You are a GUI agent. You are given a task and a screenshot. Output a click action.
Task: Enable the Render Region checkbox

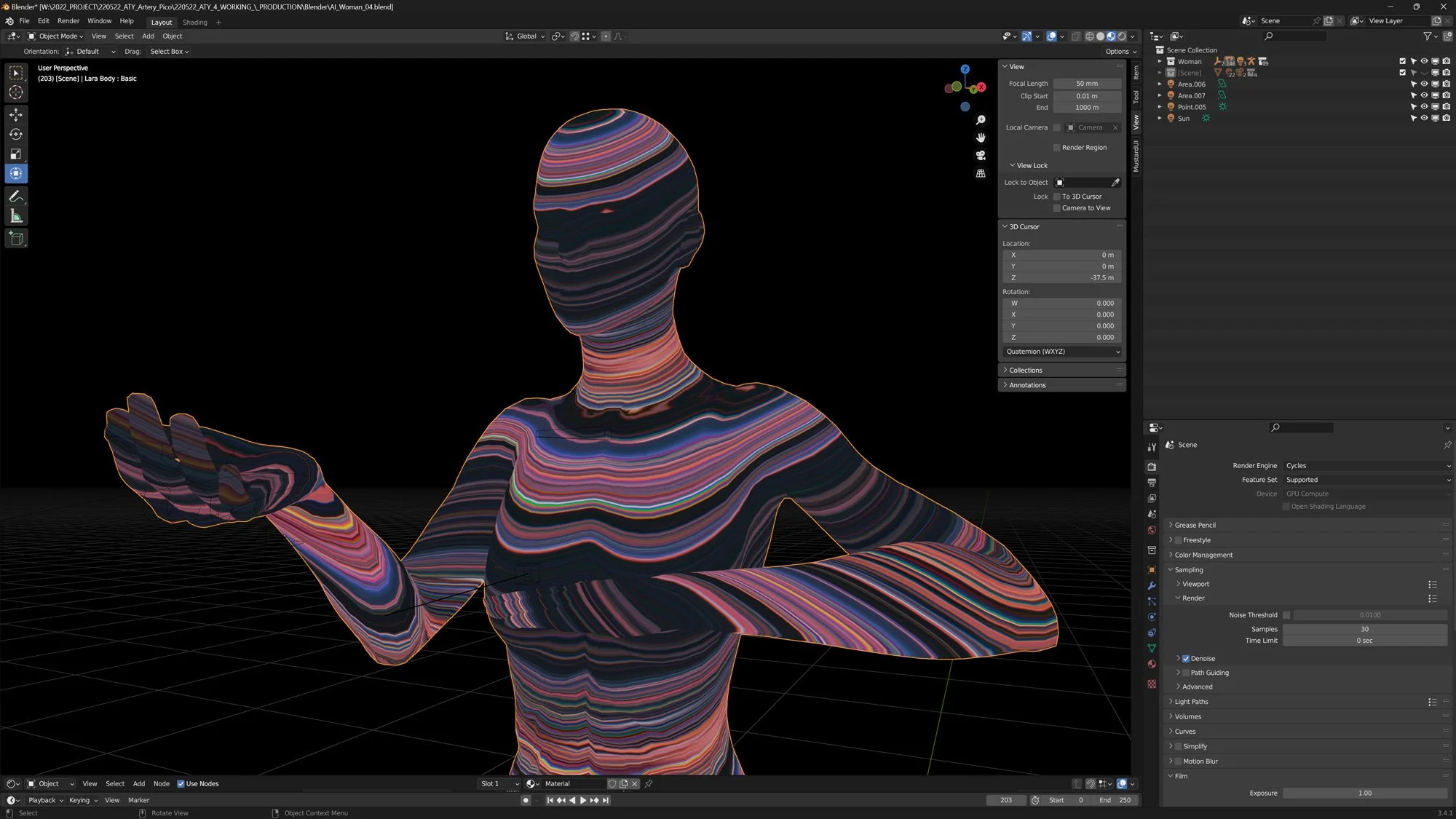coord(1057,148)
